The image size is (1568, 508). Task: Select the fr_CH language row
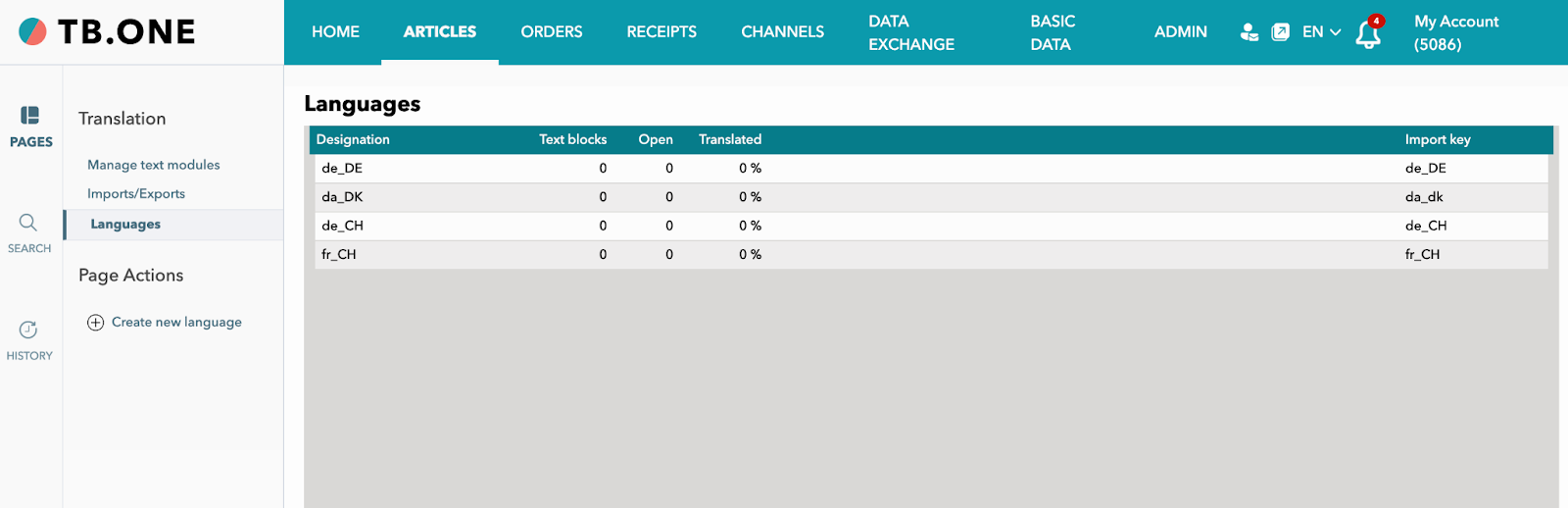pyautogui.click(x=339, y=255)
